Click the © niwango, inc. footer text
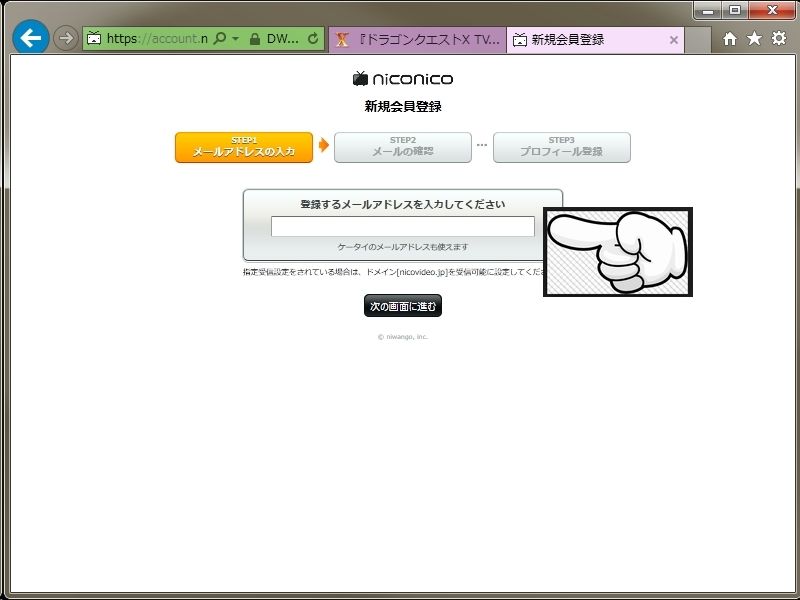The image size is (800, 600). pos(403,337)
